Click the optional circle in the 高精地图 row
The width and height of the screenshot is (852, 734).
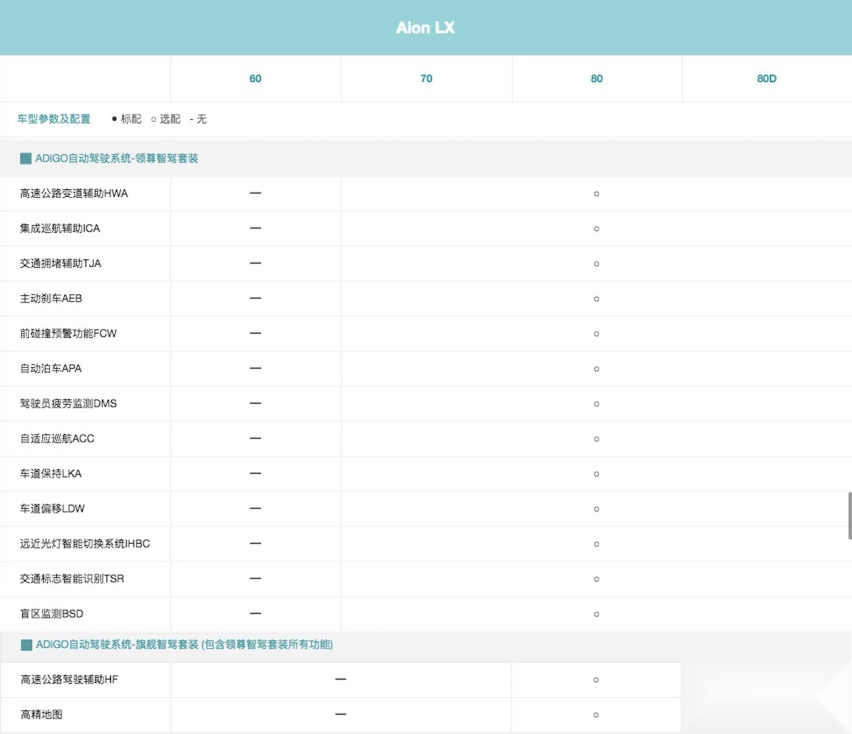pyautogui.click(x=596, y=715)
